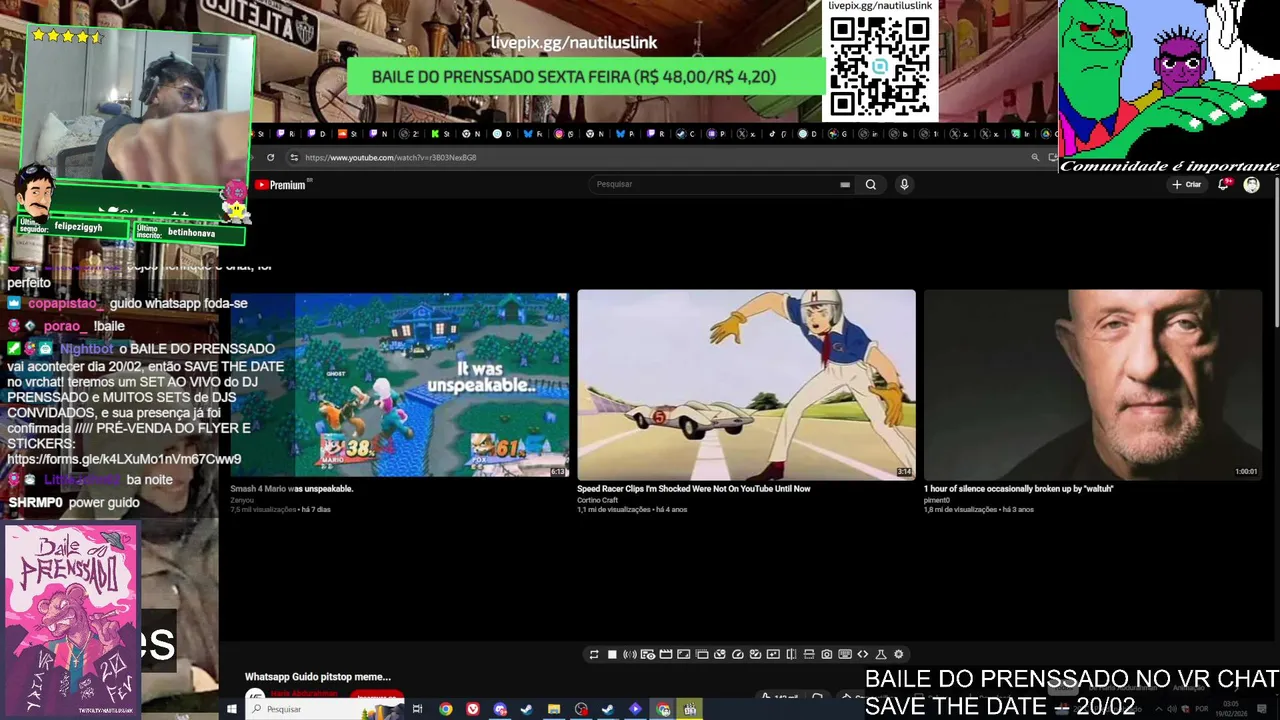Click the YouTube Premium logo
This screenshot has height=720, width=1280.
click(x=281, y=185)
